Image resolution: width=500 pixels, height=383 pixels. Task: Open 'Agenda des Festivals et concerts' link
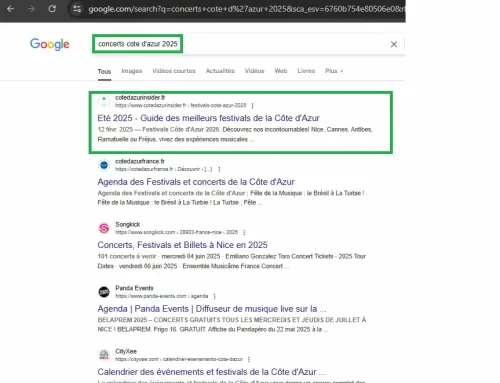(196, 182)
